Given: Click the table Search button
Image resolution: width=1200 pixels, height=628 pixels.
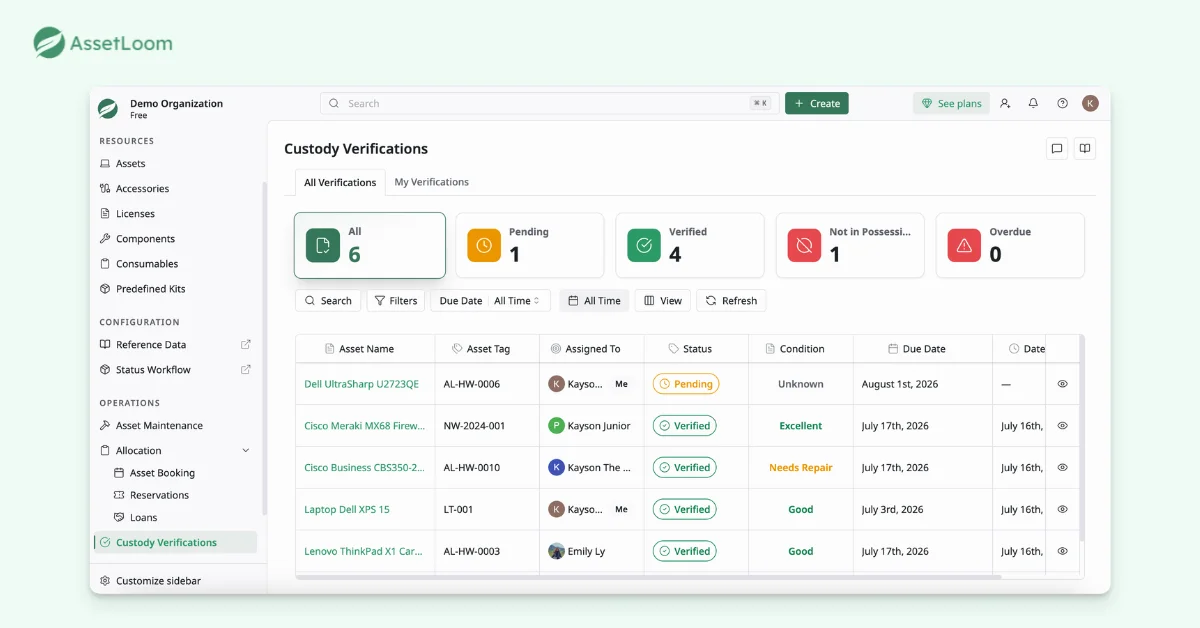Looking at the screenshot, I should [328, 300].
